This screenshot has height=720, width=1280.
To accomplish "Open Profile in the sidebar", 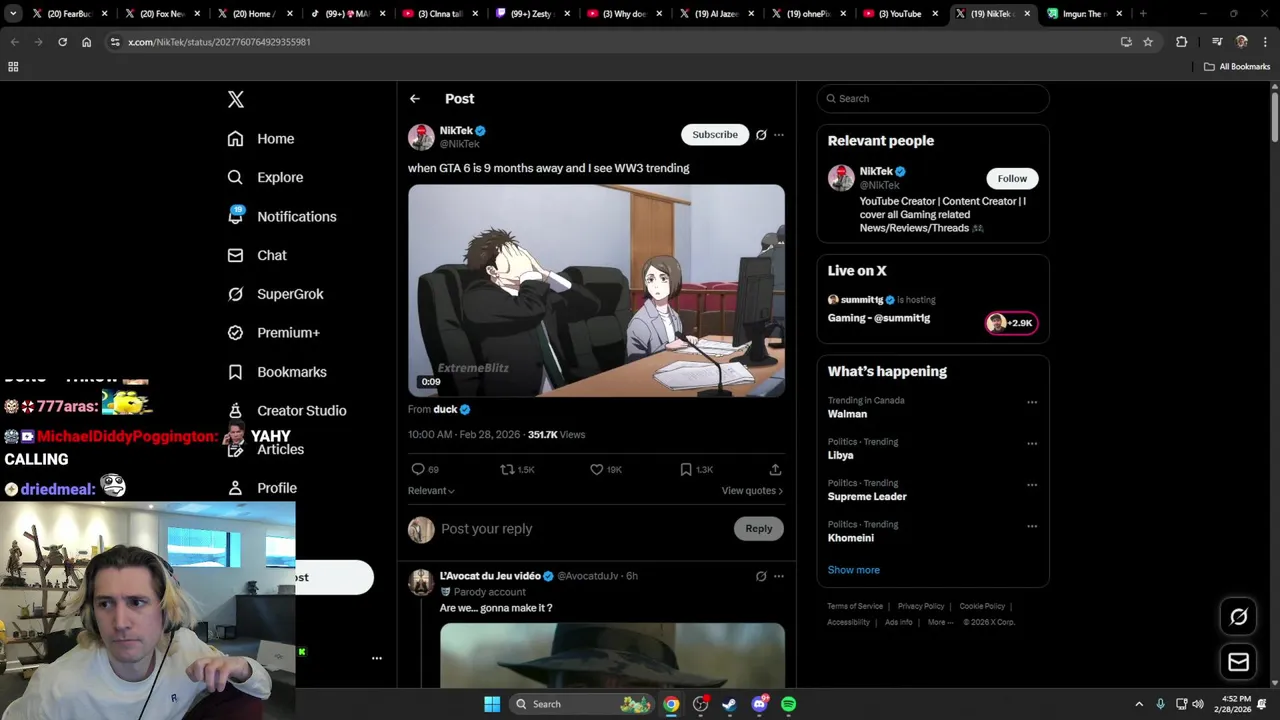I will click(x=262, y=488).
